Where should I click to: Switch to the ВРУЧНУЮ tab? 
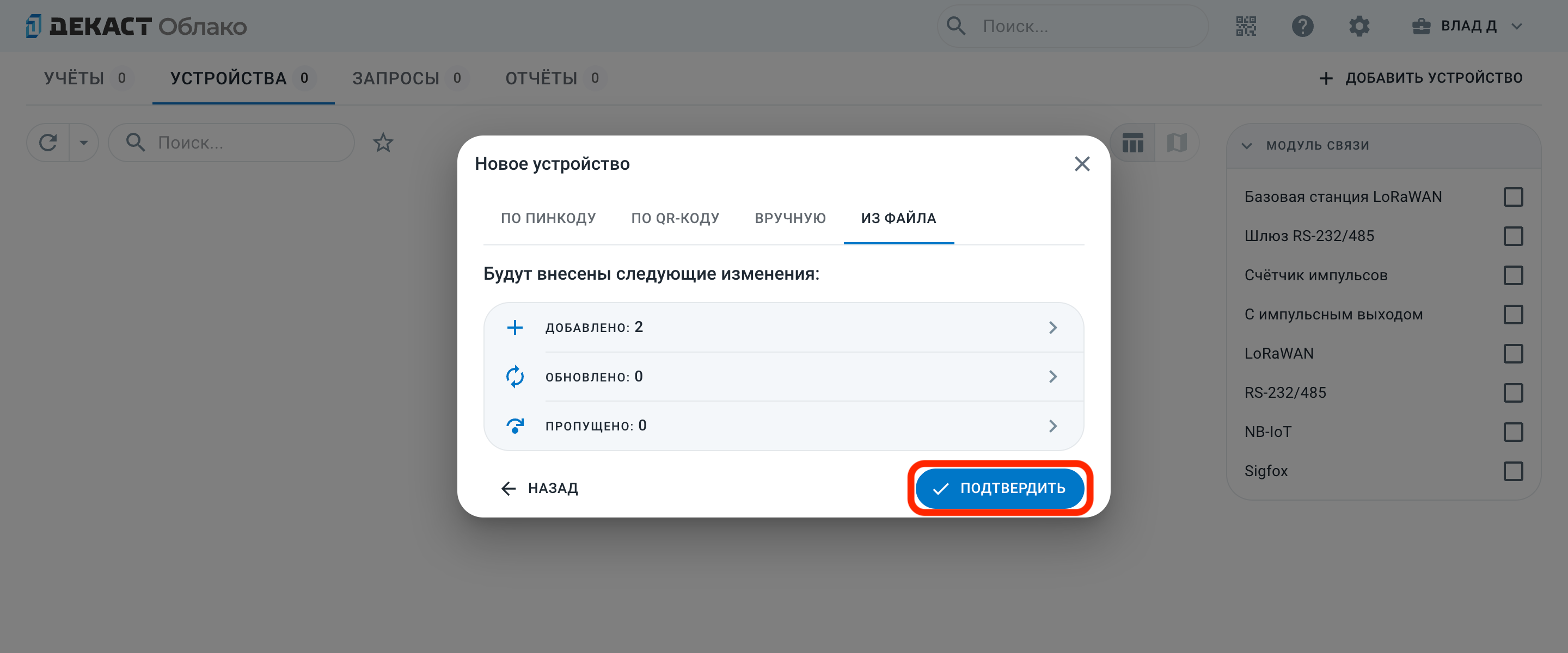pyautogui.click(x=790, y=217)
